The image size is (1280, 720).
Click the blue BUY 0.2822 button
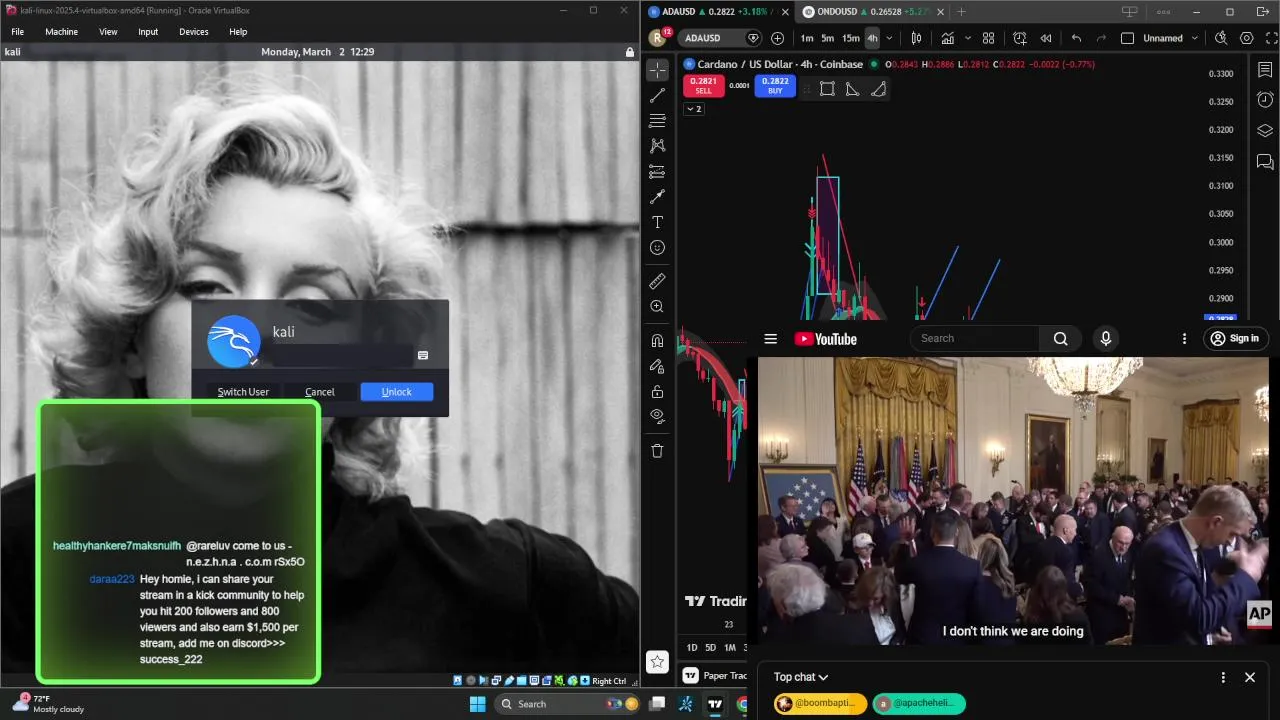tap(775, 86)
